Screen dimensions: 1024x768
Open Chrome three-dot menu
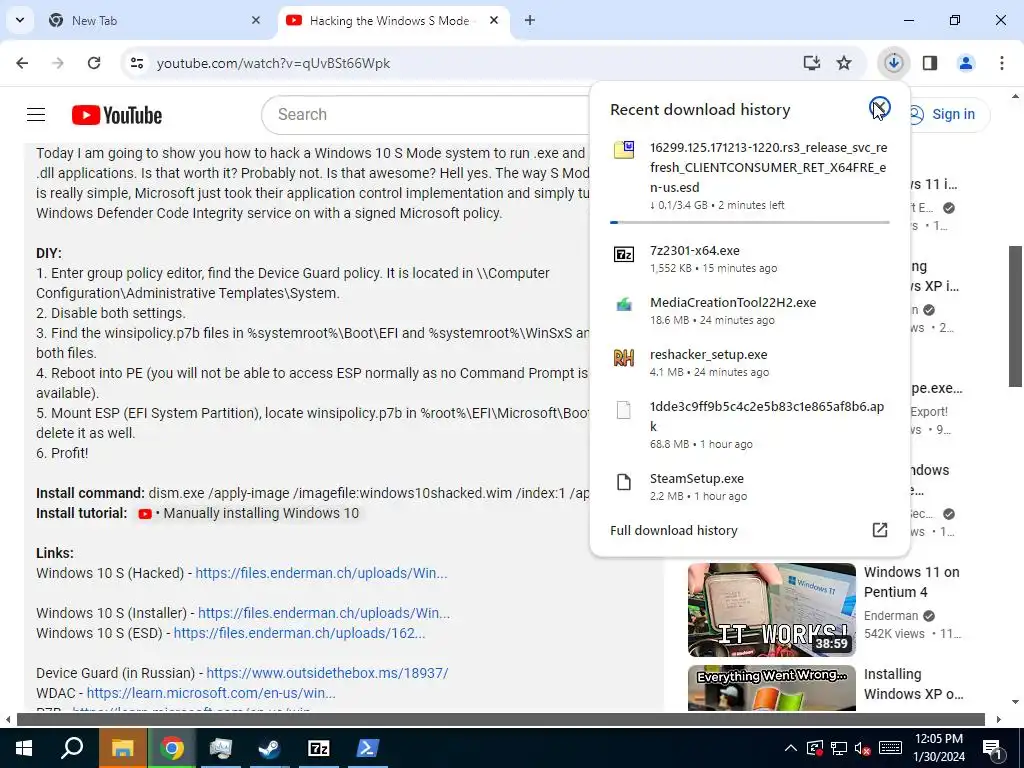click(x=1001, y=63)
